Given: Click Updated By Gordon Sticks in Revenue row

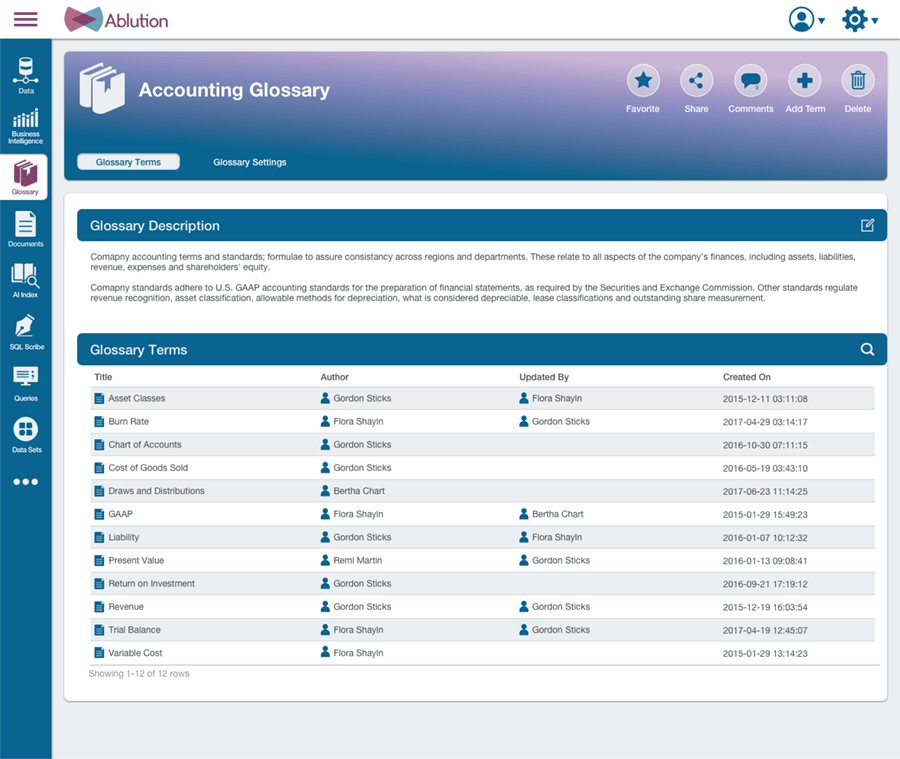Looking at the screenshot, I should (x=561, y=606).
